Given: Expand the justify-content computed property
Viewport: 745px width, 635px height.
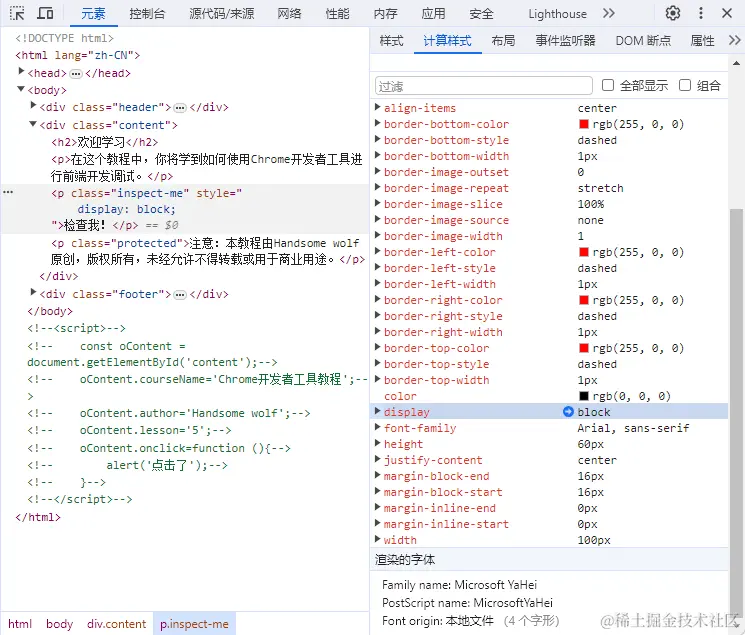Looking at the screenshot, I should coord(378,459).
